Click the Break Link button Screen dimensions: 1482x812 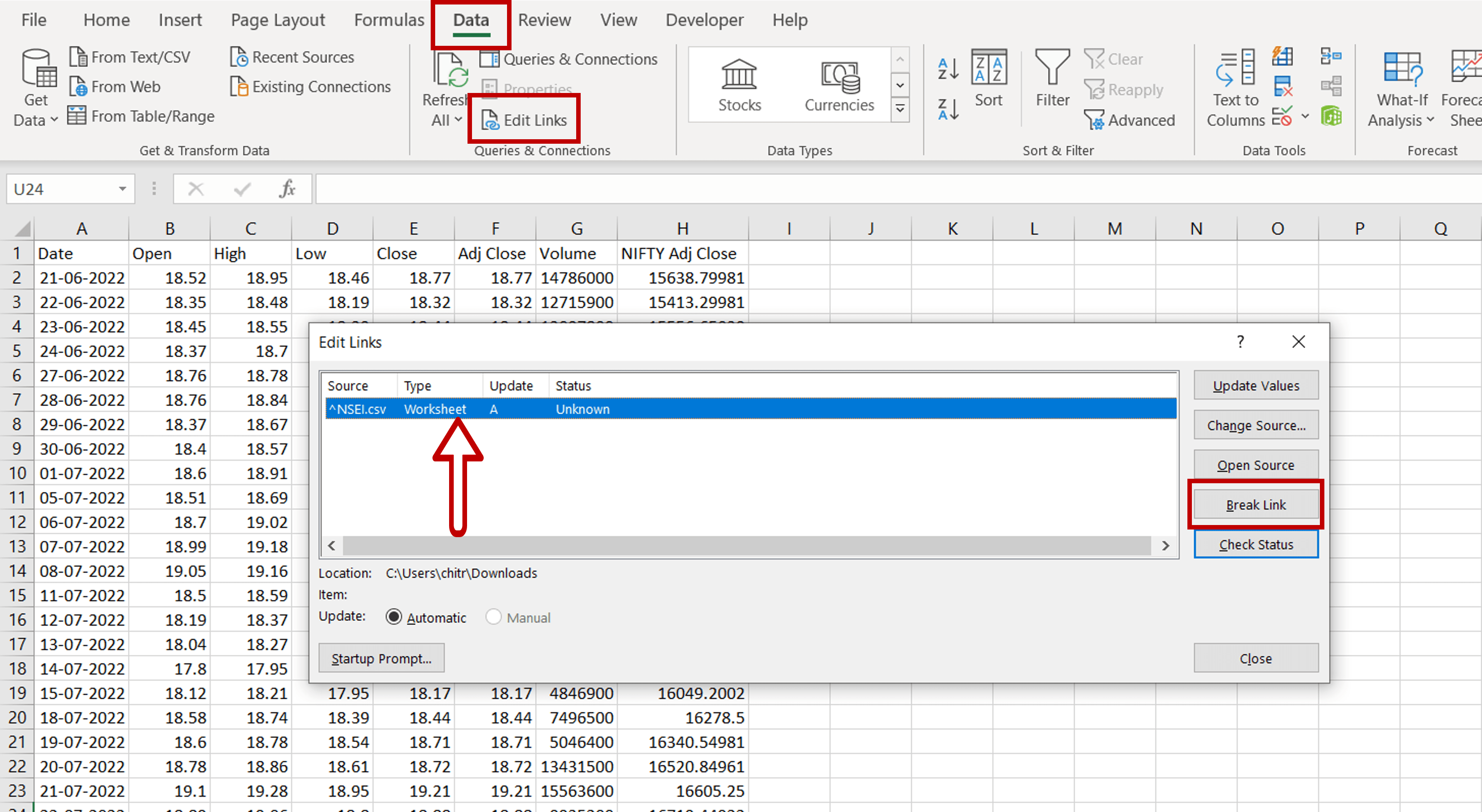click(1256, 504)
